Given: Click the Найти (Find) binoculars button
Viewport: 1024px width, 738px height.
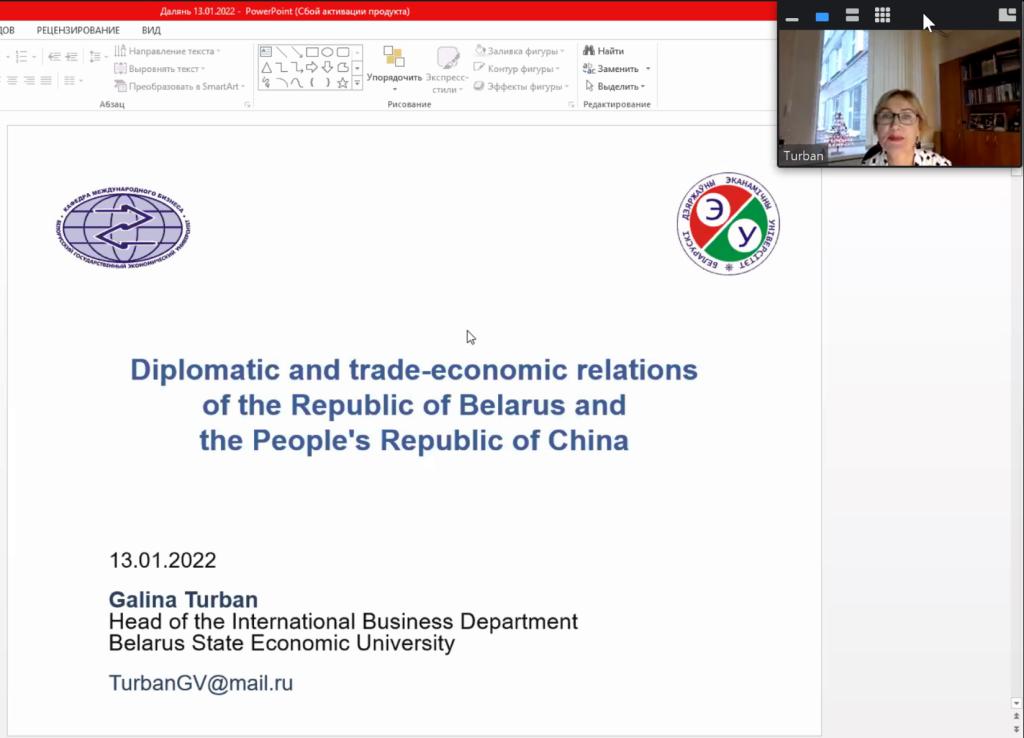Looking at the screenshot, I should click(604, 51).
